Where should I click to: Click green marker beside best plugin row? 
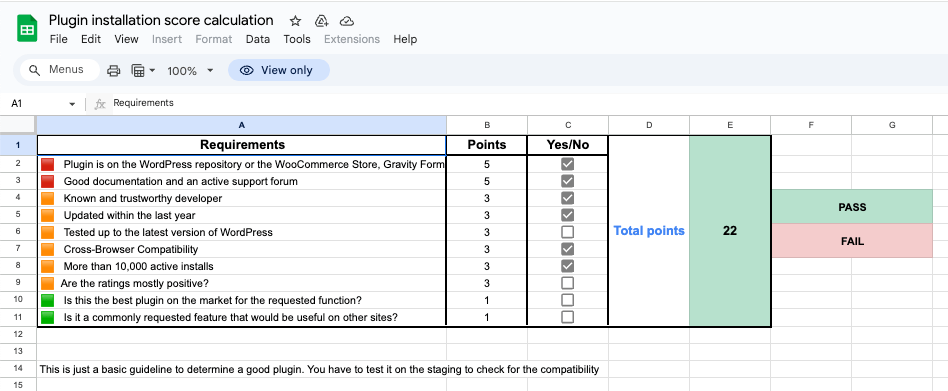pos(48,300)
